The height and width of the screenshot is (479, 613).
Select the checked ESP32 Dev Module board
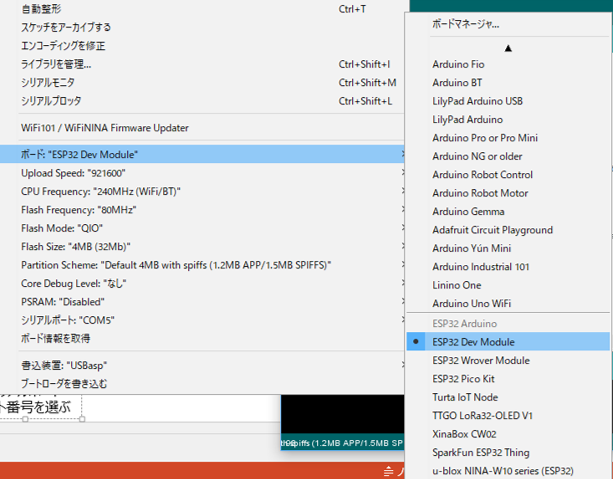(508, 341)
